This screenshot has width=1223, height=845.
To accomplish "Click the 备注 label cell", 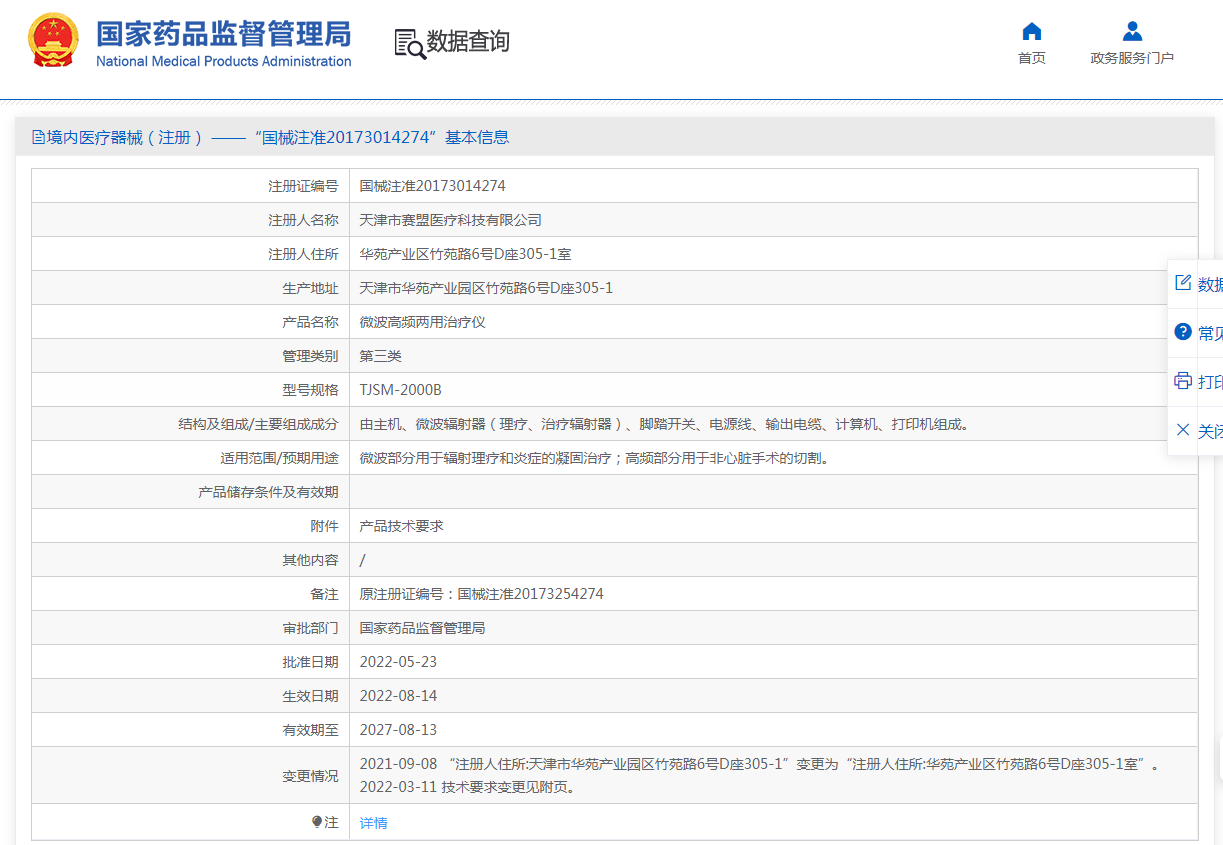I will point(191,594).
